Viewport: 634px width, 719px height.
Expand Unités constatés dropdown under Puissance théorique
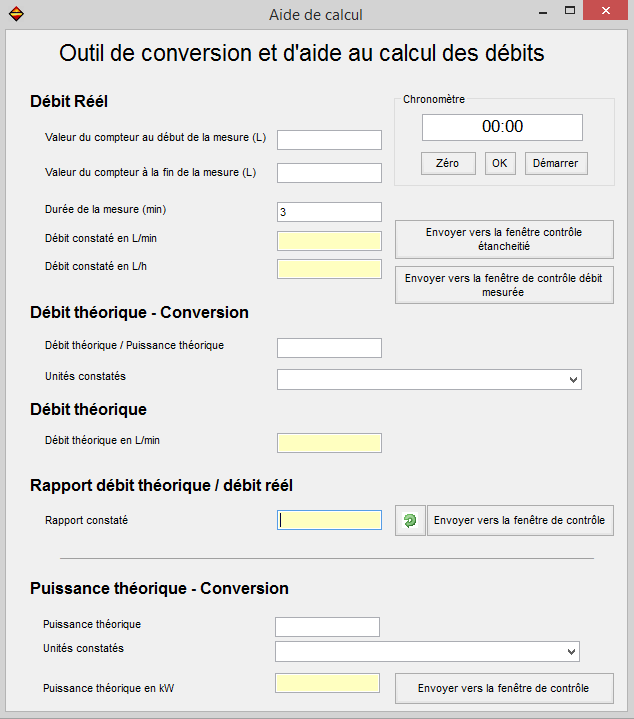[x=427, y=652]
